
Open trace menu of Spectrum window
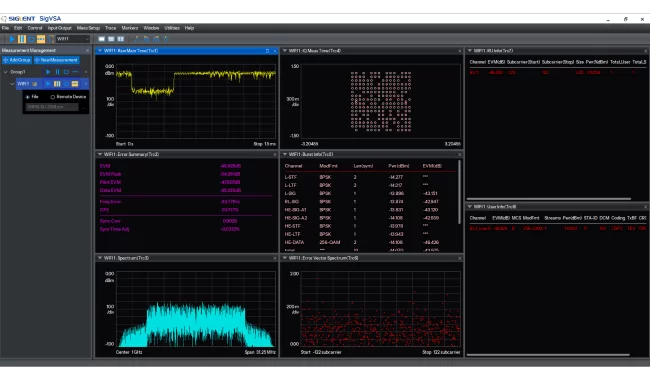(99, 258)
